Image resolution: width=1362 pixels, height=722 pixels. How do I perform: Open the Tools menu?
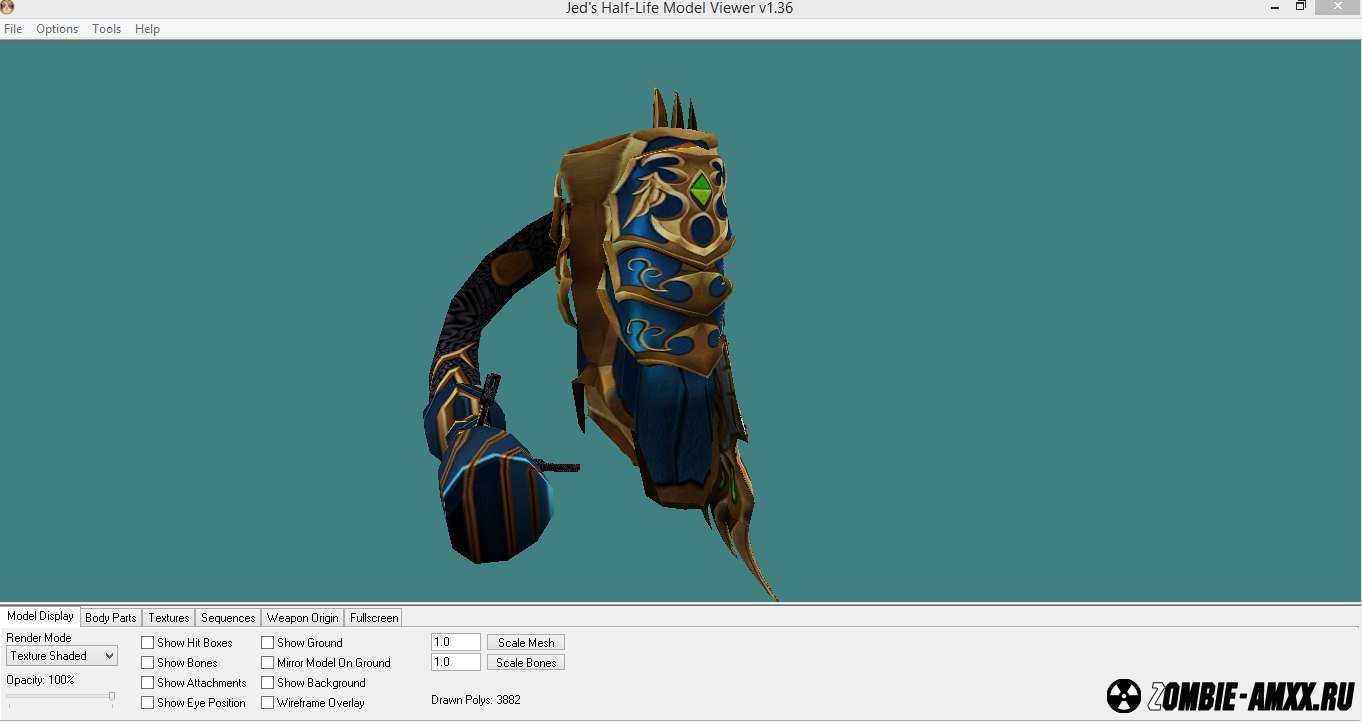106,29
